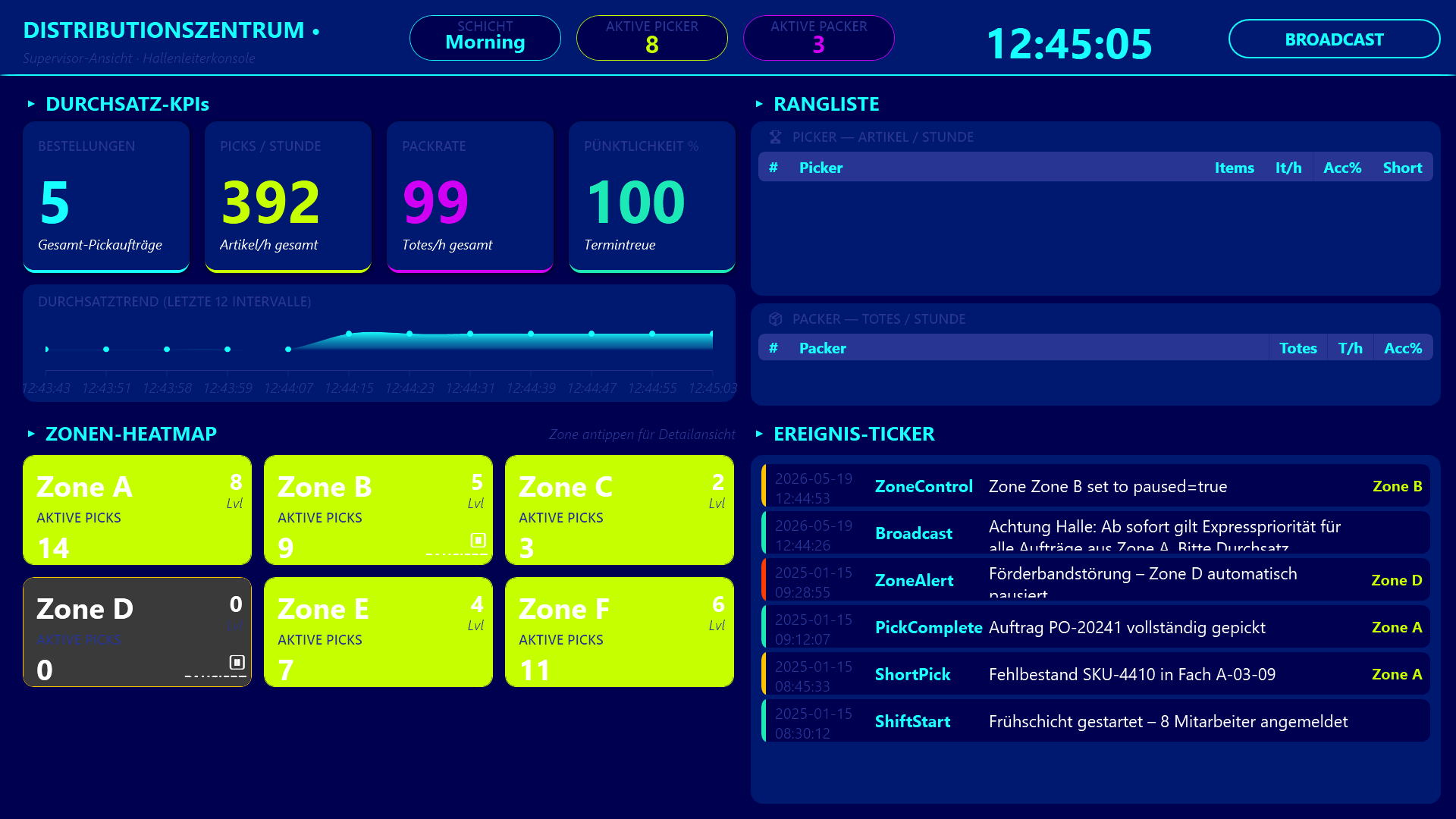Open the Broadcast button

(x=1334, y=39)
